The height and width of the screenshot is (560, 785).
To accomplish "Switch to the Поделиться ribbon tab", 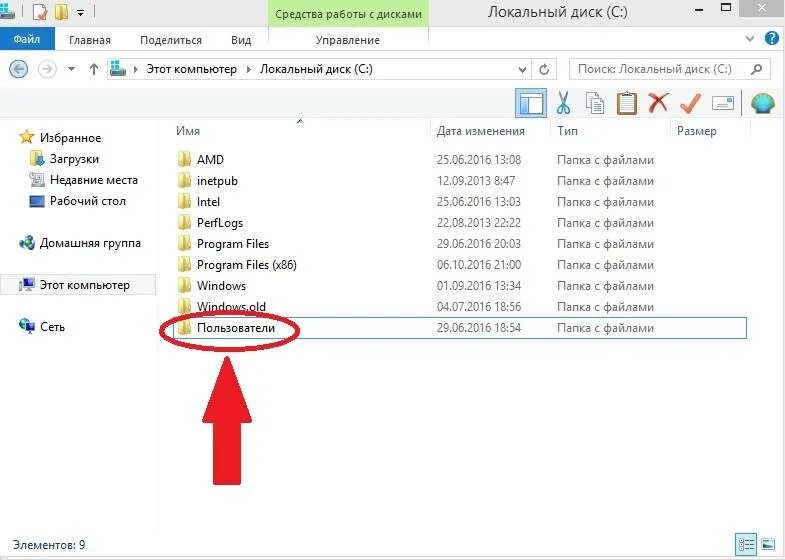I will pyautogui.click(x=171, y=40).
